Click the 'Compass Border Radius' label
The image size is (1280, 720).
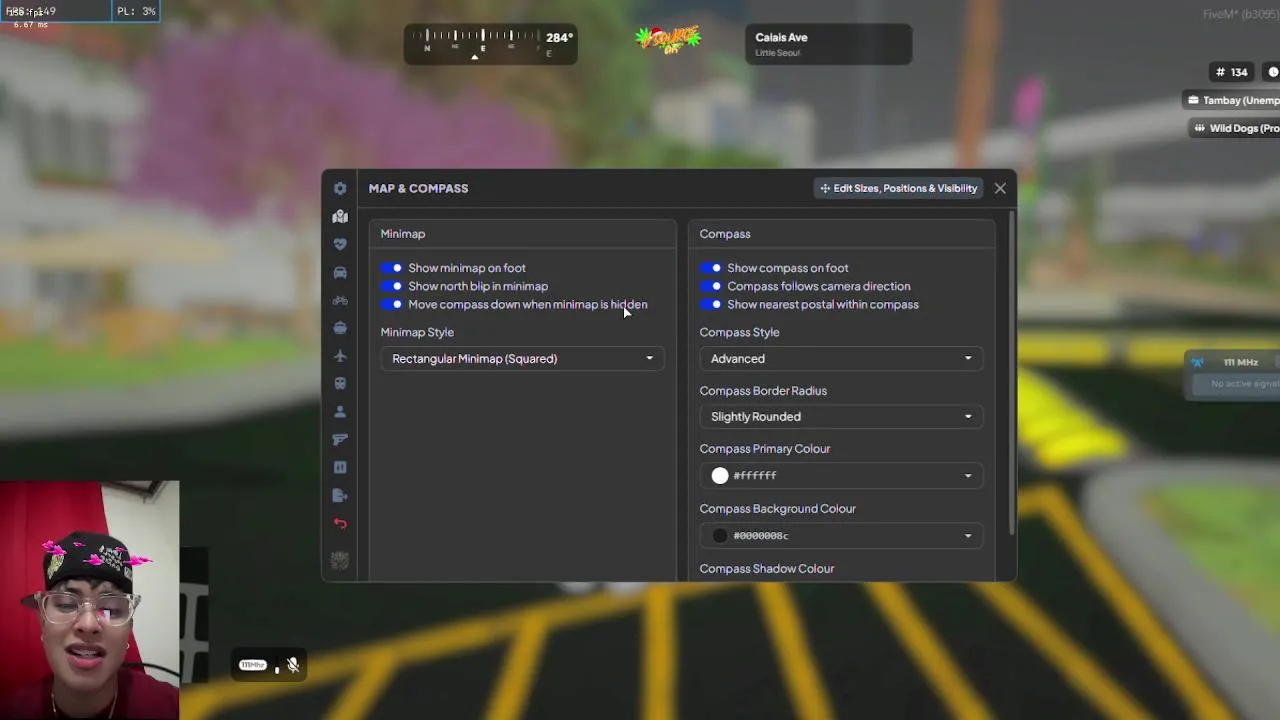(x=763, y=391)
